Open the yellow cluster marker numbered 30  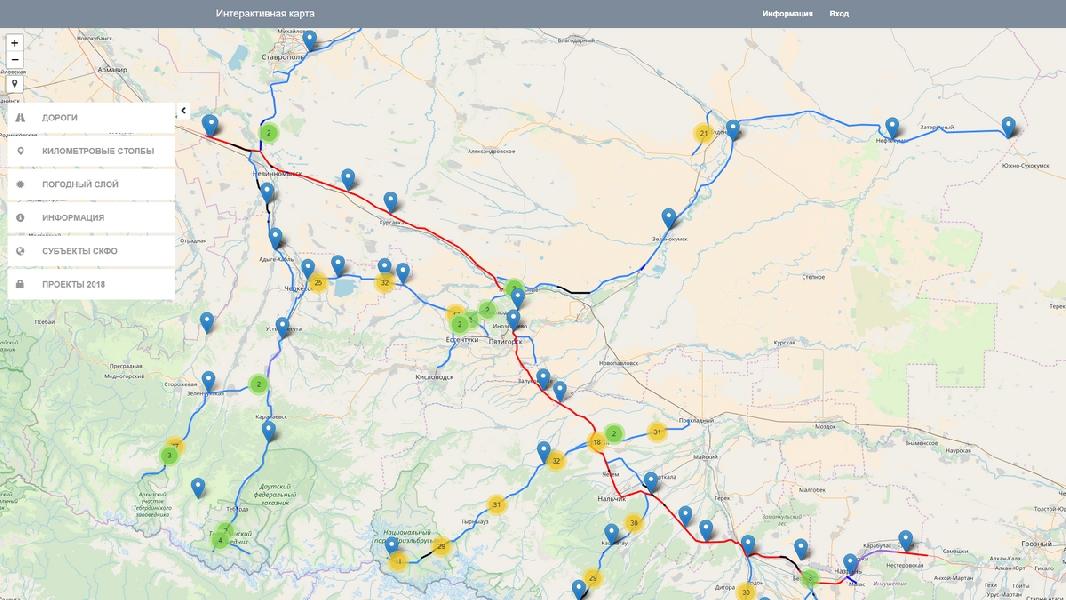746,591
